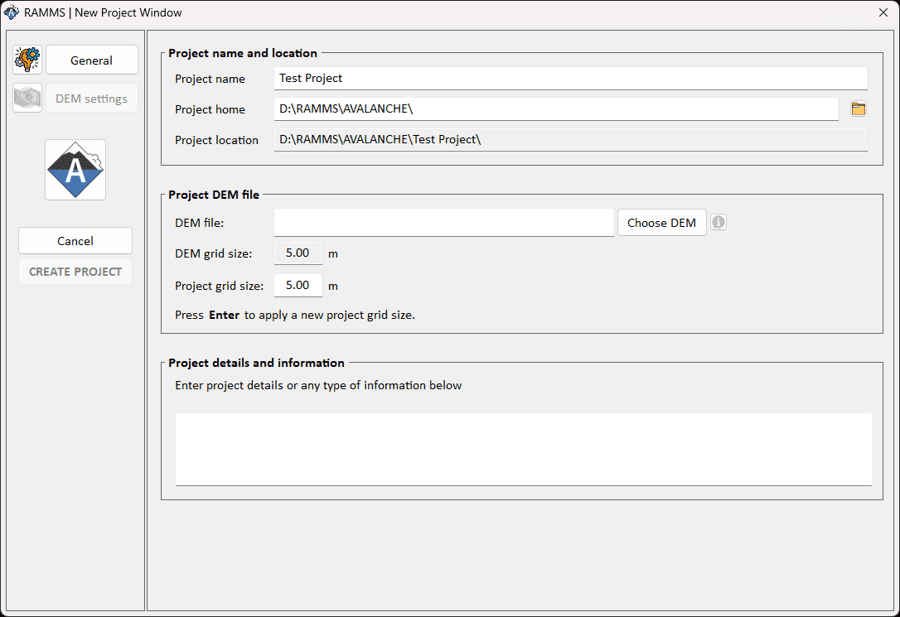The height and width of the screenshot is (617, 900).
Task: Click the 'DEM grid size:' label
Action: (214, 254)
